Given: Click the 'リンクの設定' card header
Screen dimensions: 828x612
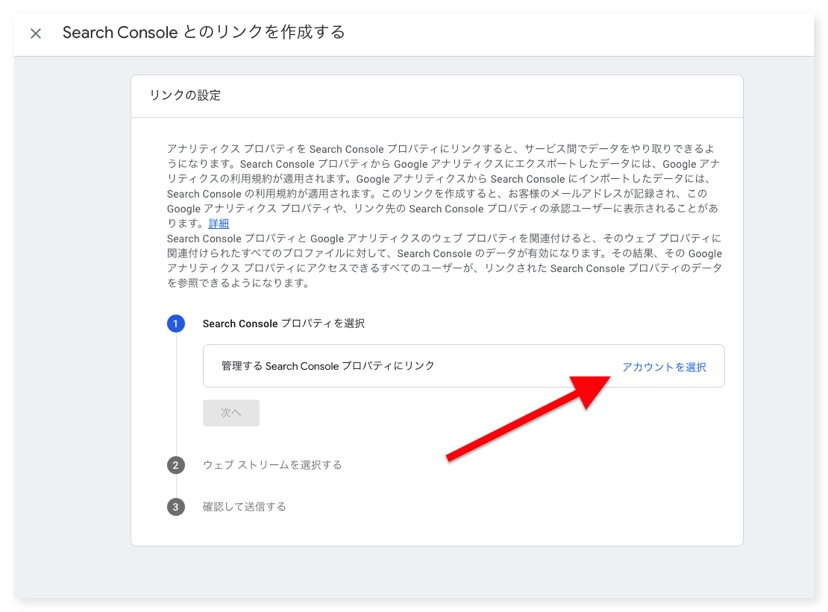Looking at the screenshot, I should coord(185,96).
